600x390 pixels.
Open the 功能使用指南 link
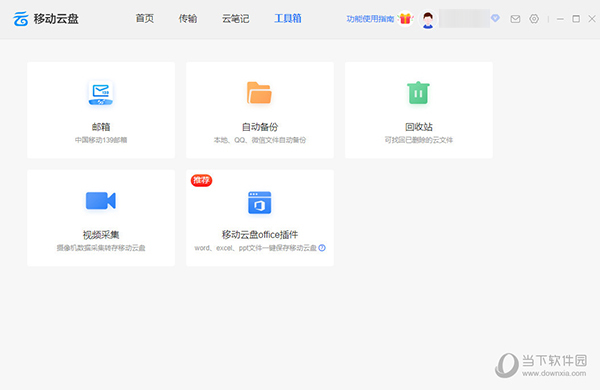(x=370, y=19)
